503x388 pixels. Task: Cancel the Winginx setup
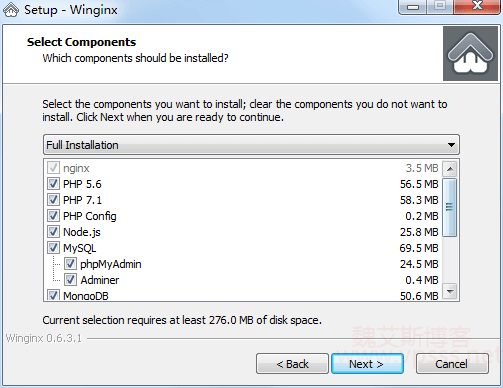(452, 364)
